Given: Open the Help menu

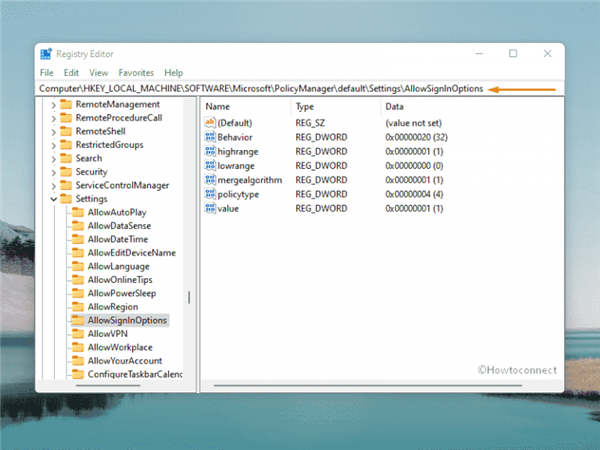Looking at the screenshot, I should (x=174, y=73).
